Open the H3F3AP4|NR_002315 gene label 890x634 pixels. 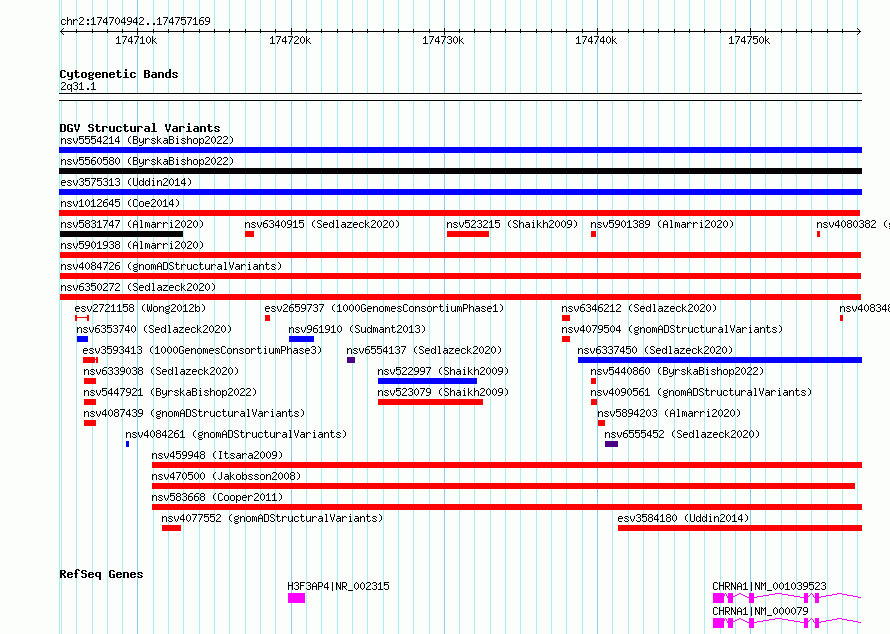click(338, 586)
